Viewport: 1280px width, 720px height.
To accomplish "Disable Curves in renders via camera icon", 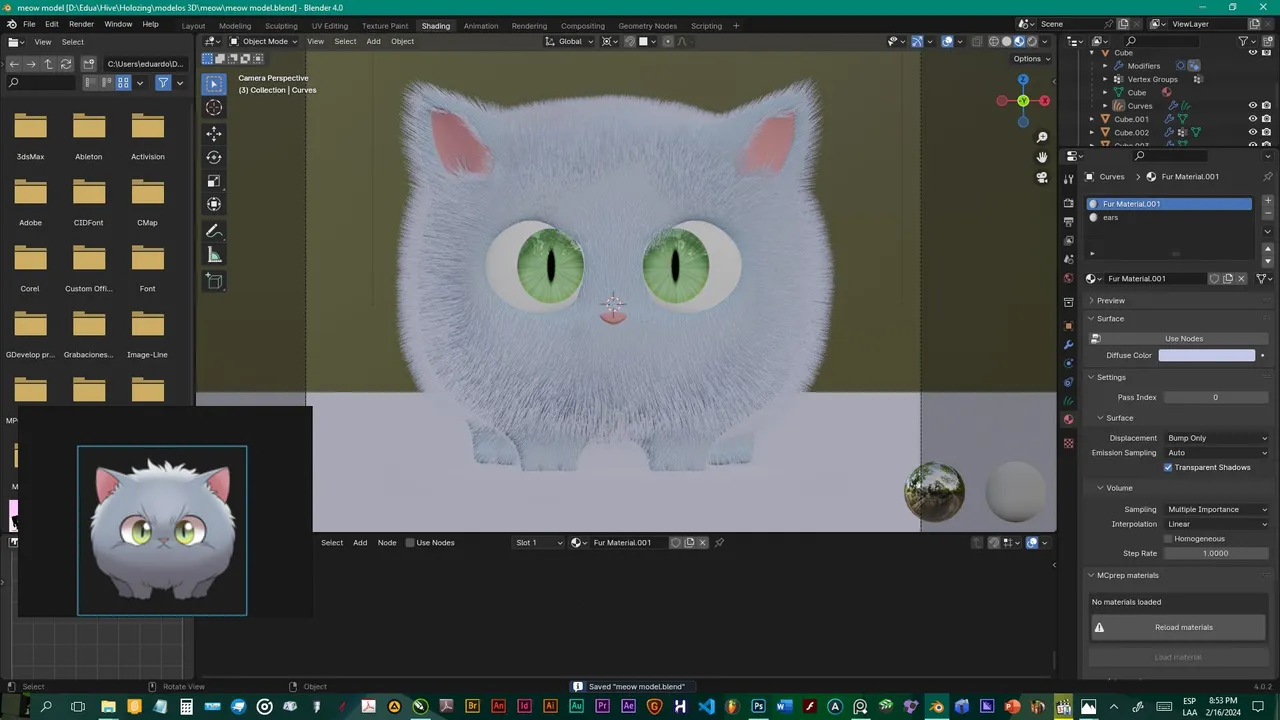I will tap(1266, 105).
